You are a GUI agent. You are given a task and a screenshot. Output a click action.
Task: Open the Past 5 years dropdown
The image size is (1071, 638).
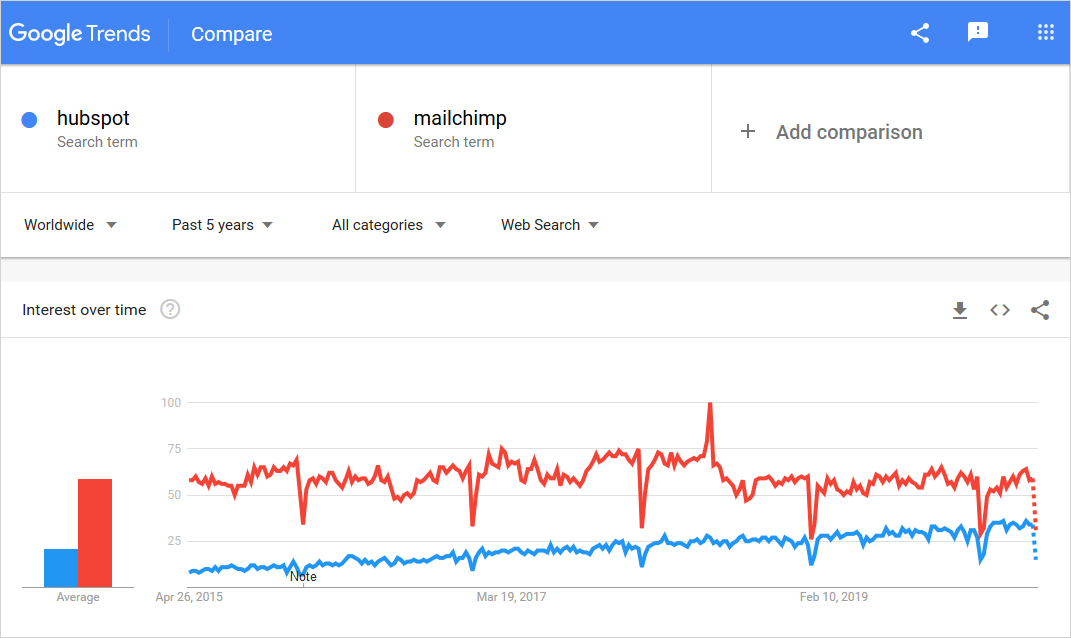(222, 225)
